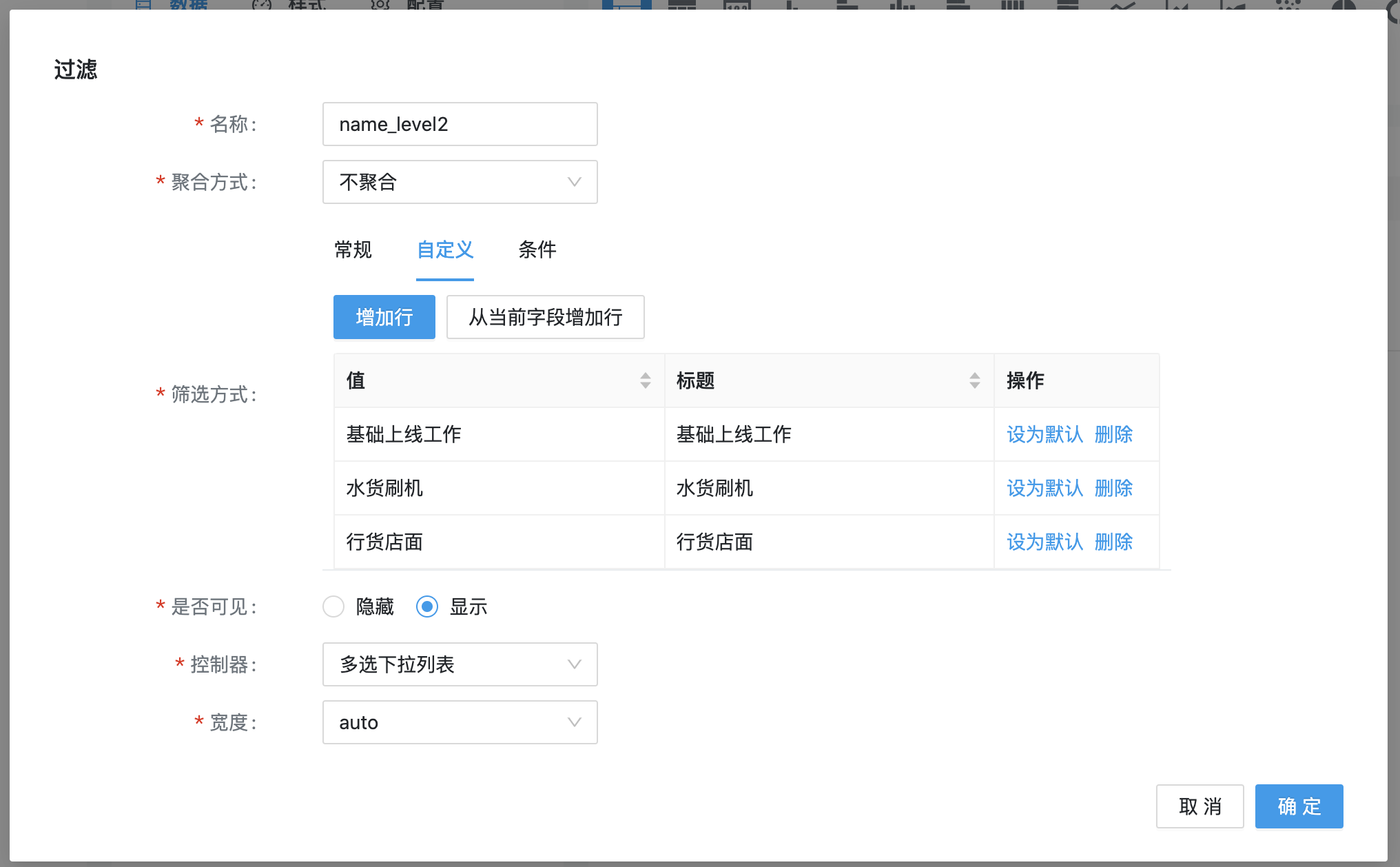1400x867 pixels.
Task: Click 取消 to cancel dialog
Action: point(1200,805)
